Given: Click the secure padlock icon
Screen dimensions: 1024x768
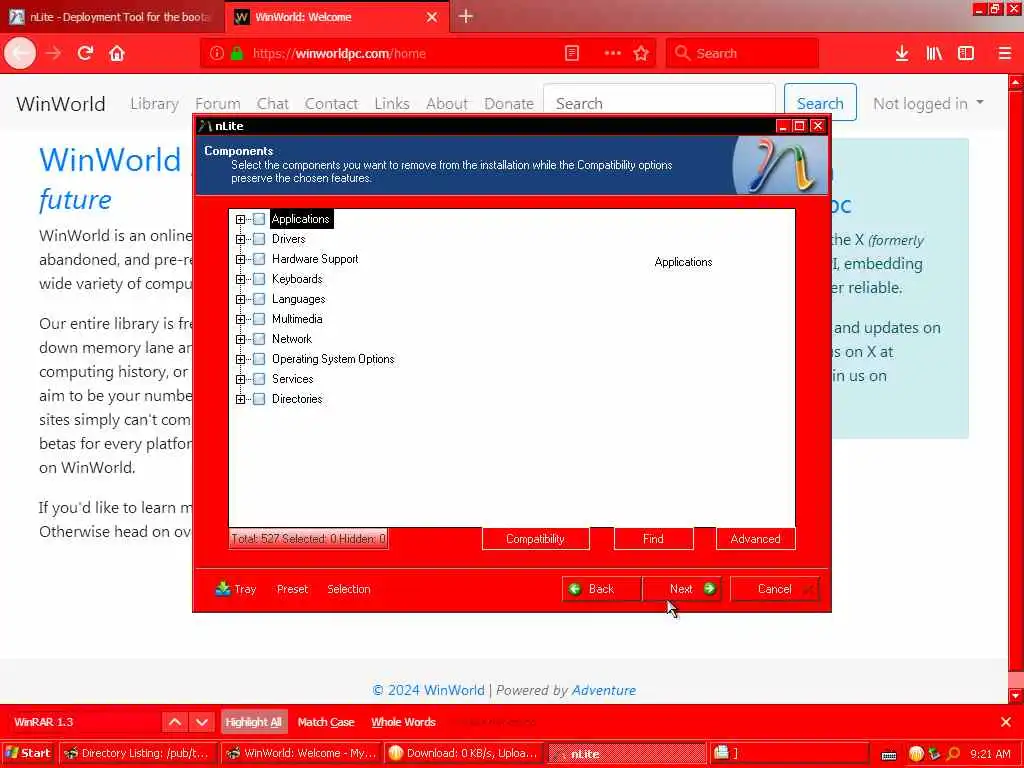Looking at the screenshot, I should [237, 54].
